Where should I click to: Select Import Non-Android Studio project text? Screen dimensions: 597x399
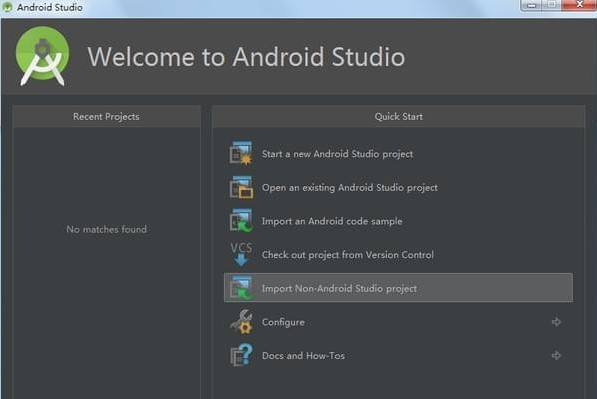[x=339, y=289]
